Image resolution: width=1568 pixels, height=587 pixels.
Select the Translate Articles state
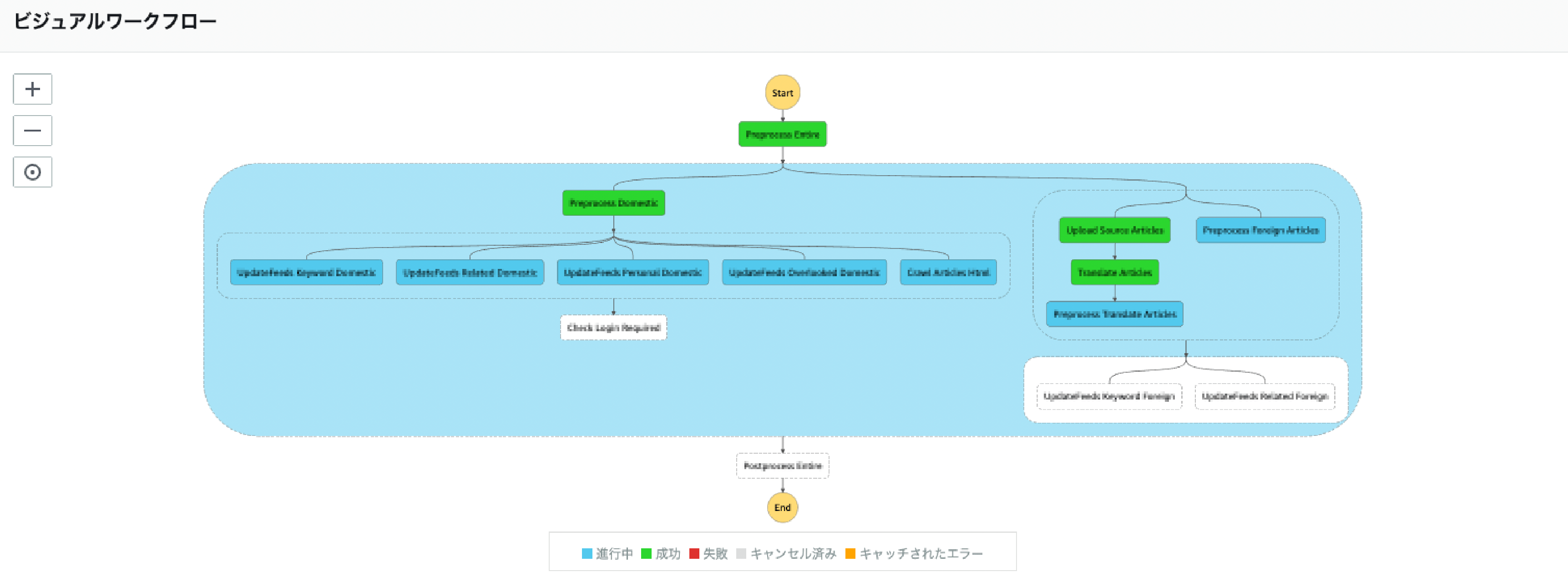pyautogui.click(x=1114, y=272)
